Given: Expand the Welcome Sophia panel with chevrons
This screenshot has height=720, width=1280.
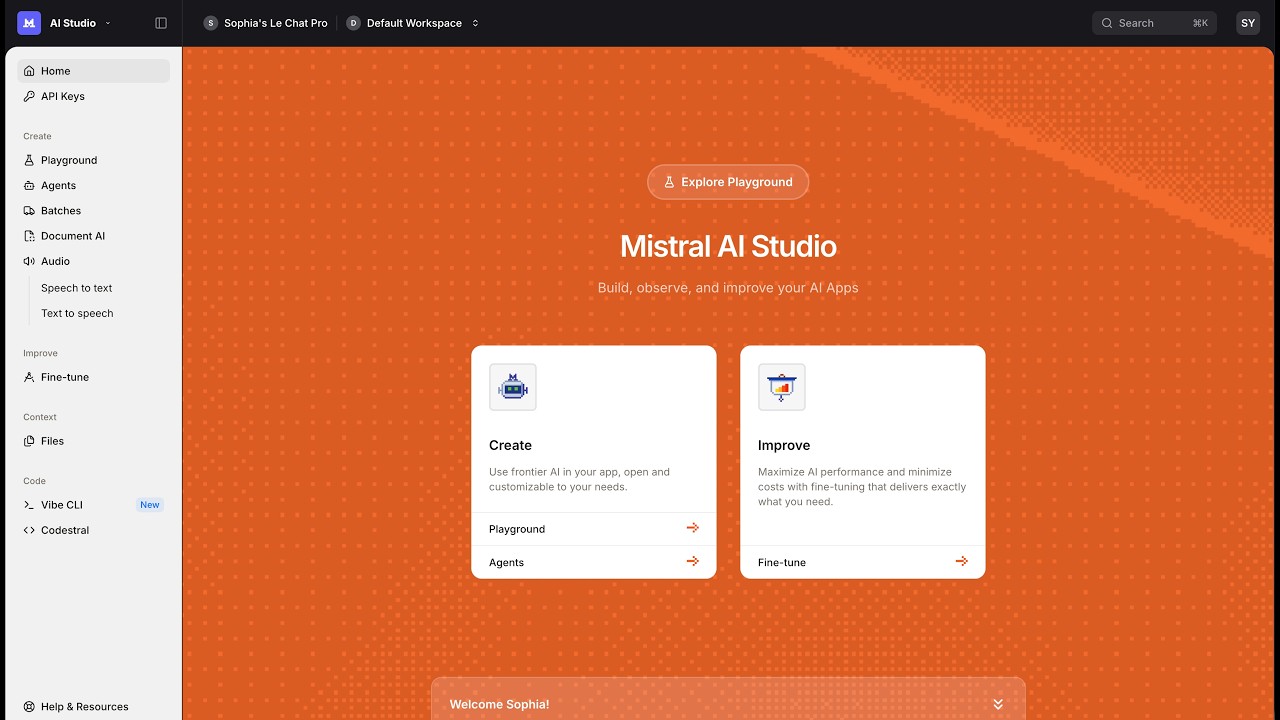Looking at the screenshot, I should [997, 705].
